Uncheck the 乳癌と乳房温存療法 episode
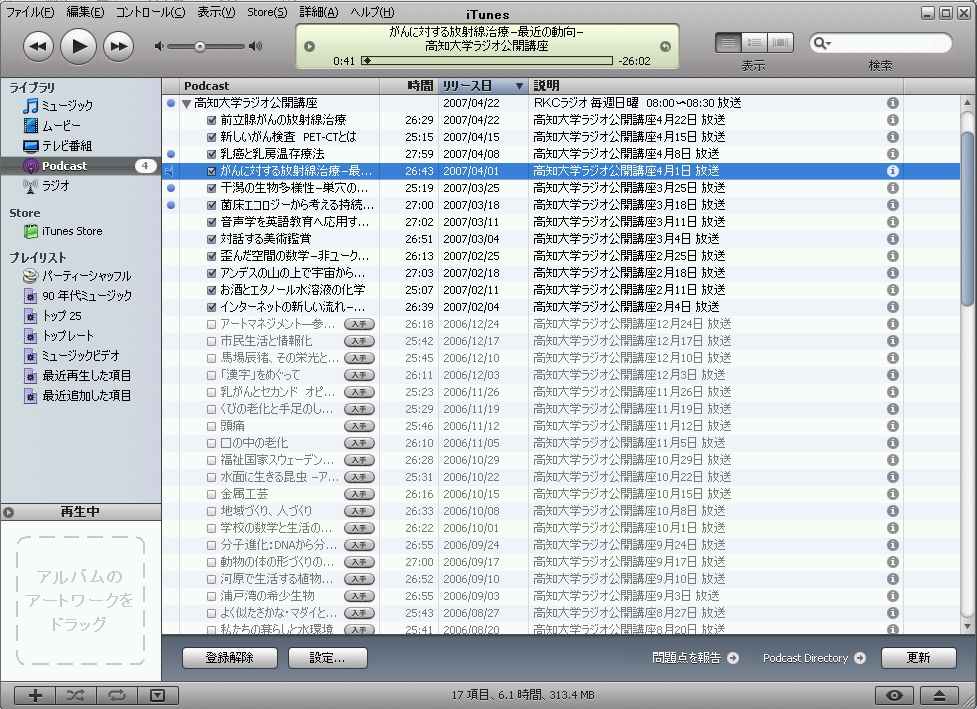 (211, 154)
